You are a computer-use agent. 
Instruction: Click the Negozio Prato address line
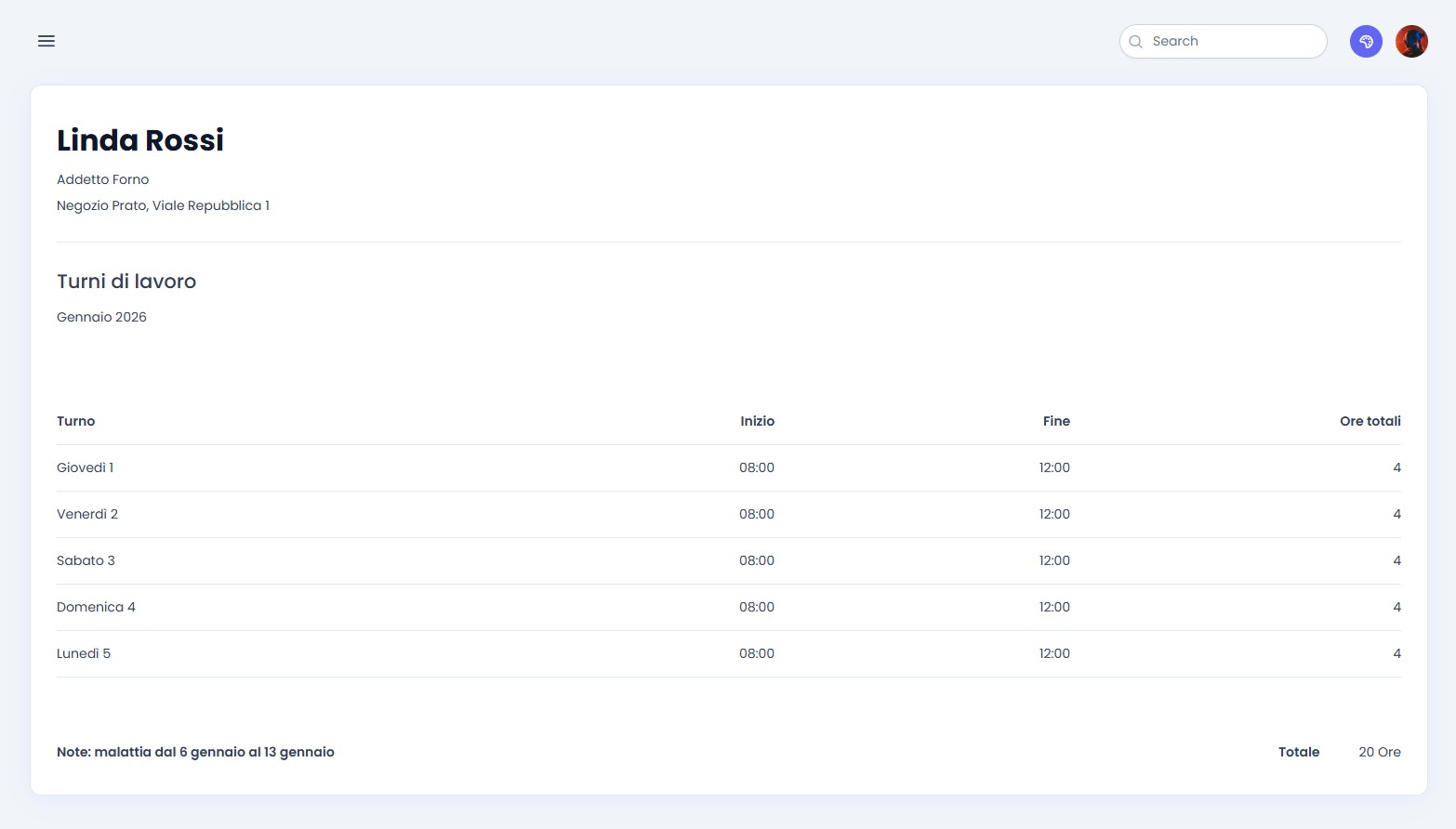click(x=163, y=205)
